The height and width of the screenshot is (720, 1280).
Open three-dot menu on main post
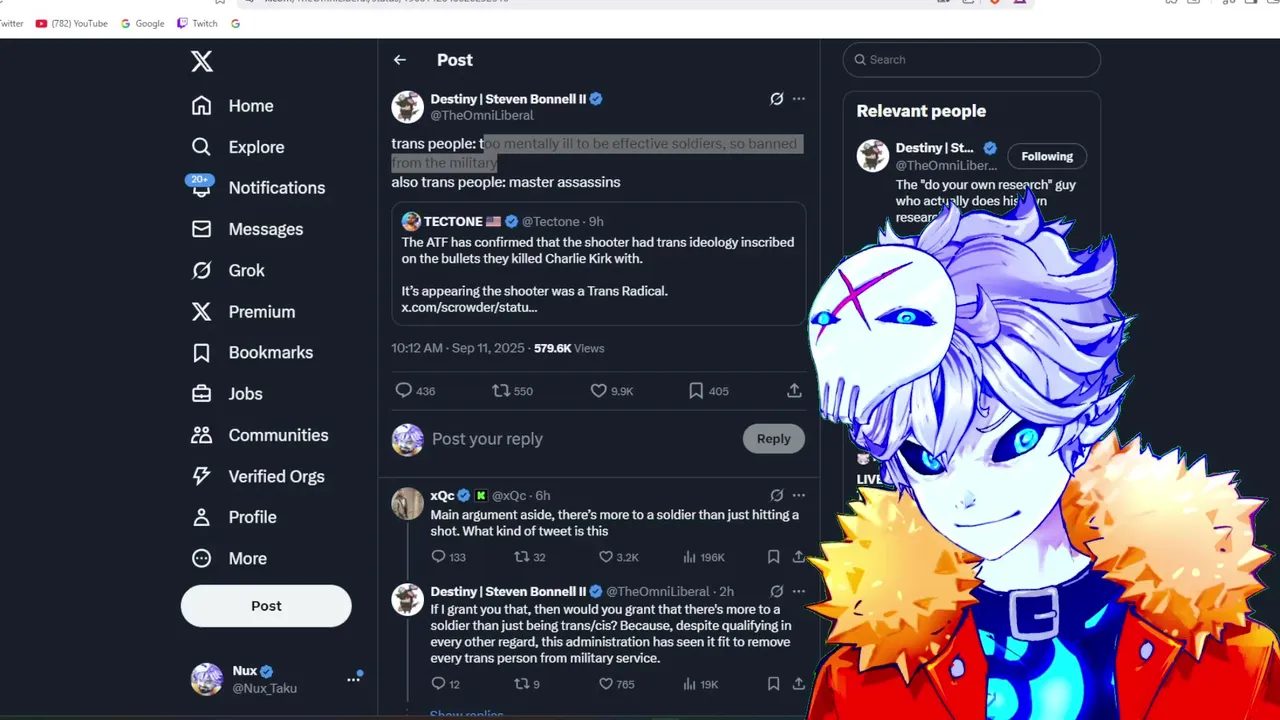(x=798, y=99)
